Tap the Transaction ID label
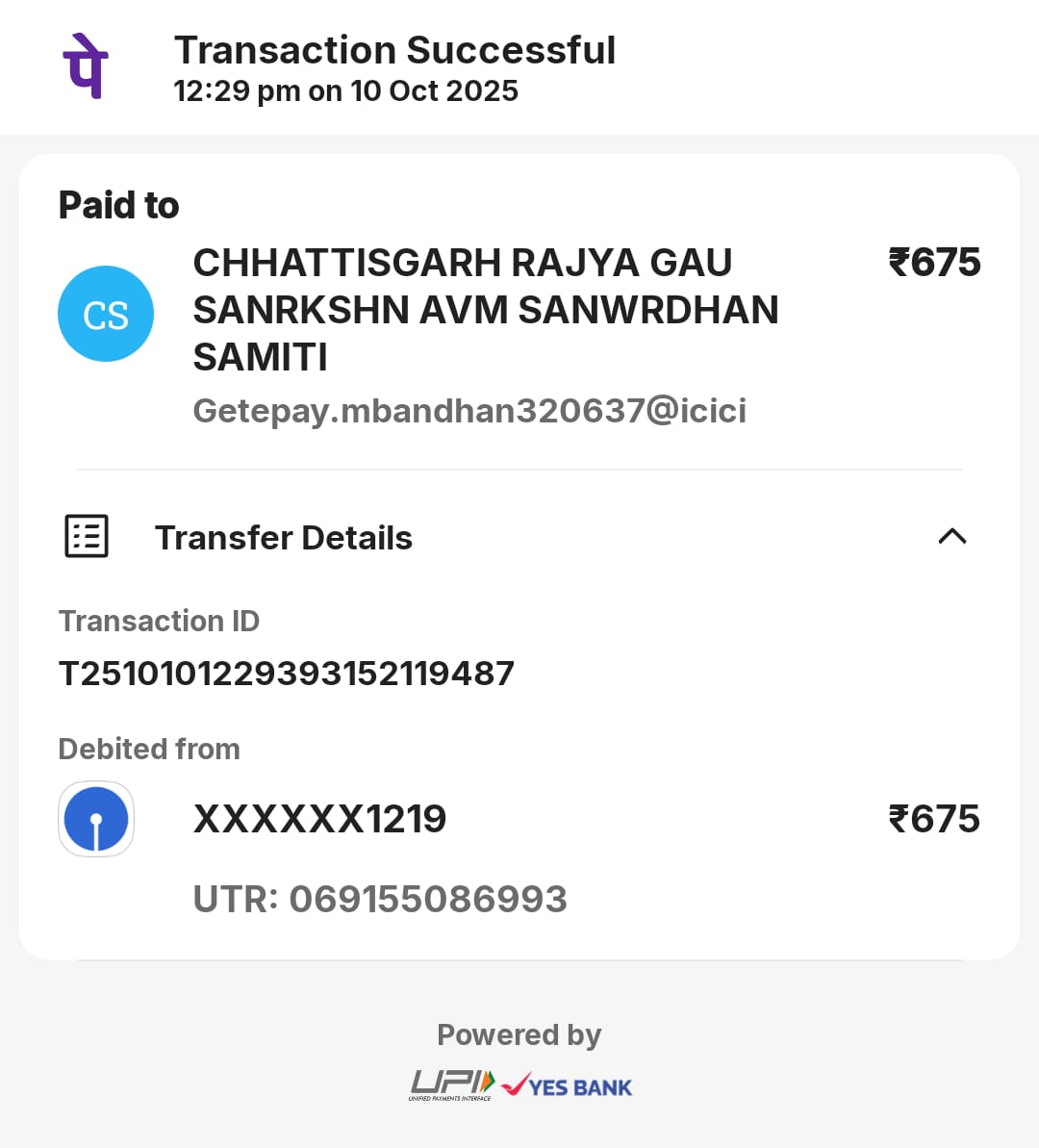This screenshot has height=1148, width=1039. tap(159, 622)
